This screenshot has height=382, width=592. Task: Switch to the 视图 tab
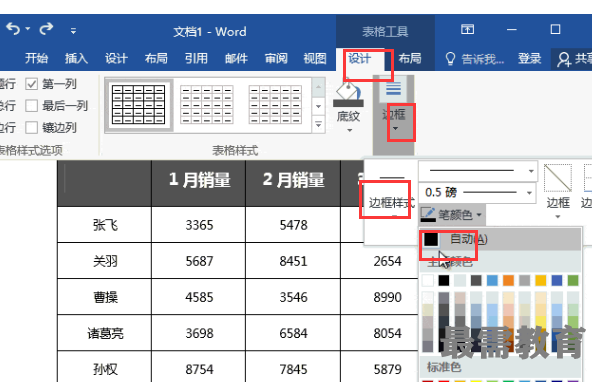pos(315,58)
